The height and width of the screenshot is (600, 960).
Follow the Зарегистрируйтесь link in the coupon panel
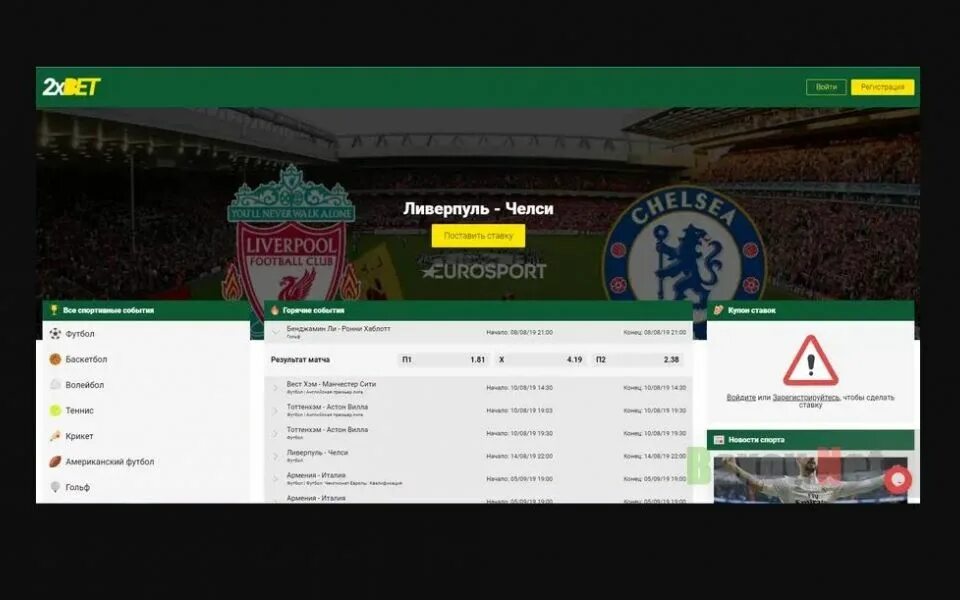point(806,397)
